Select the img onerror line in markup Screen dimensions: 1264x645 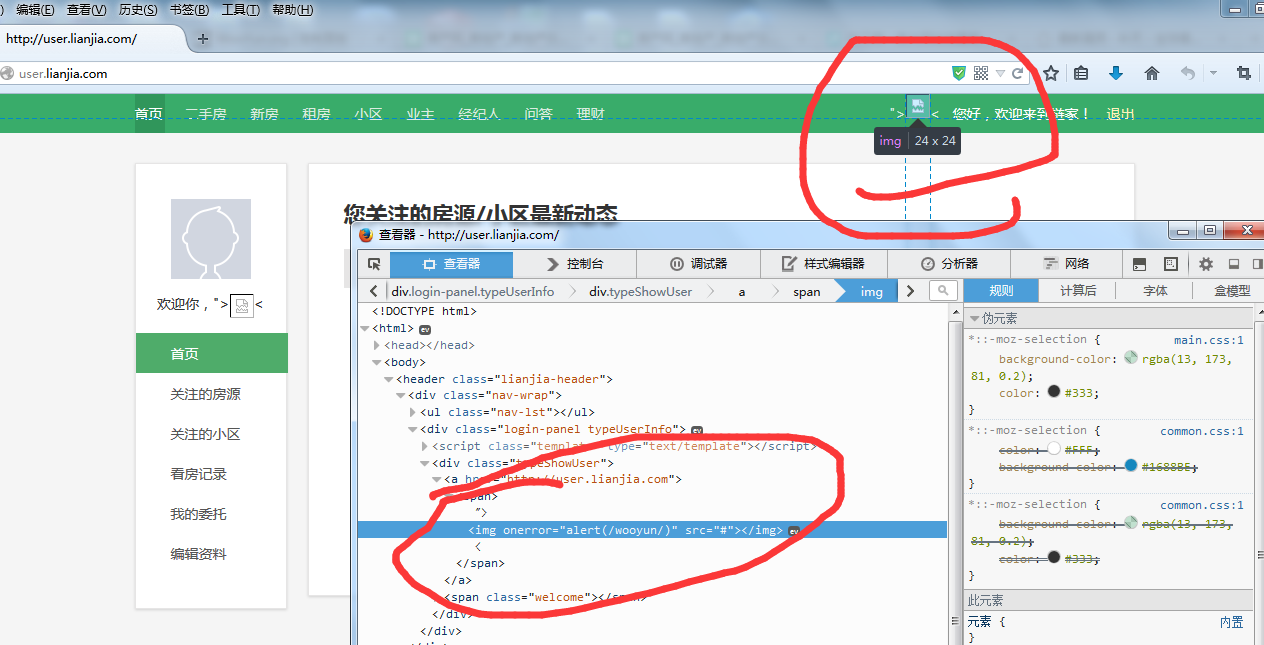pos(652,530)
